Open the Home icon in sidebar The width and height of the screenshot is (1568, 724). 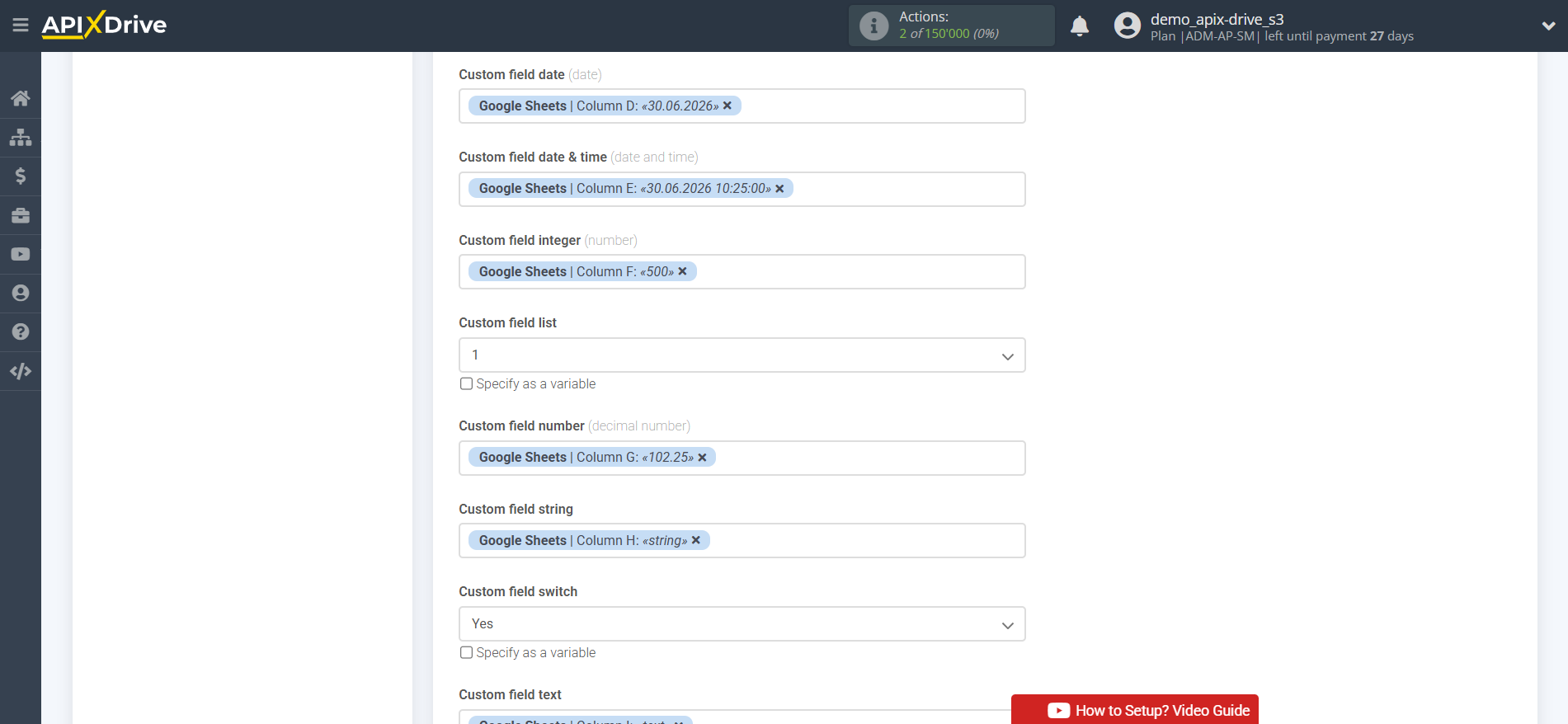[21, 98]
